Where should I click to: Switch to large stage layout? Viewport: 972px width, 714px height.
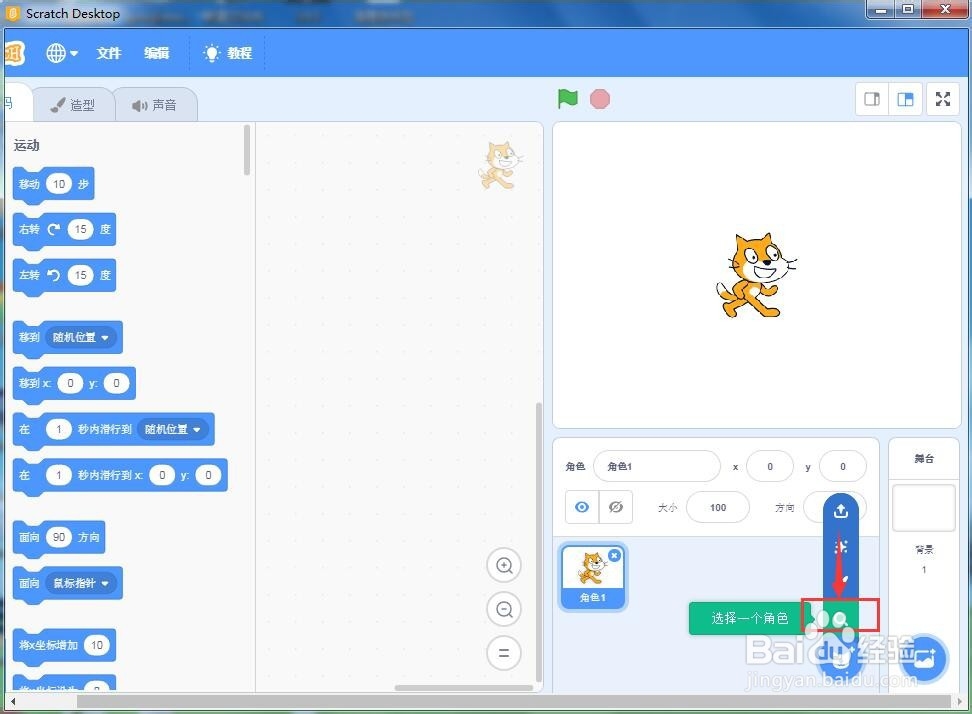905,99
